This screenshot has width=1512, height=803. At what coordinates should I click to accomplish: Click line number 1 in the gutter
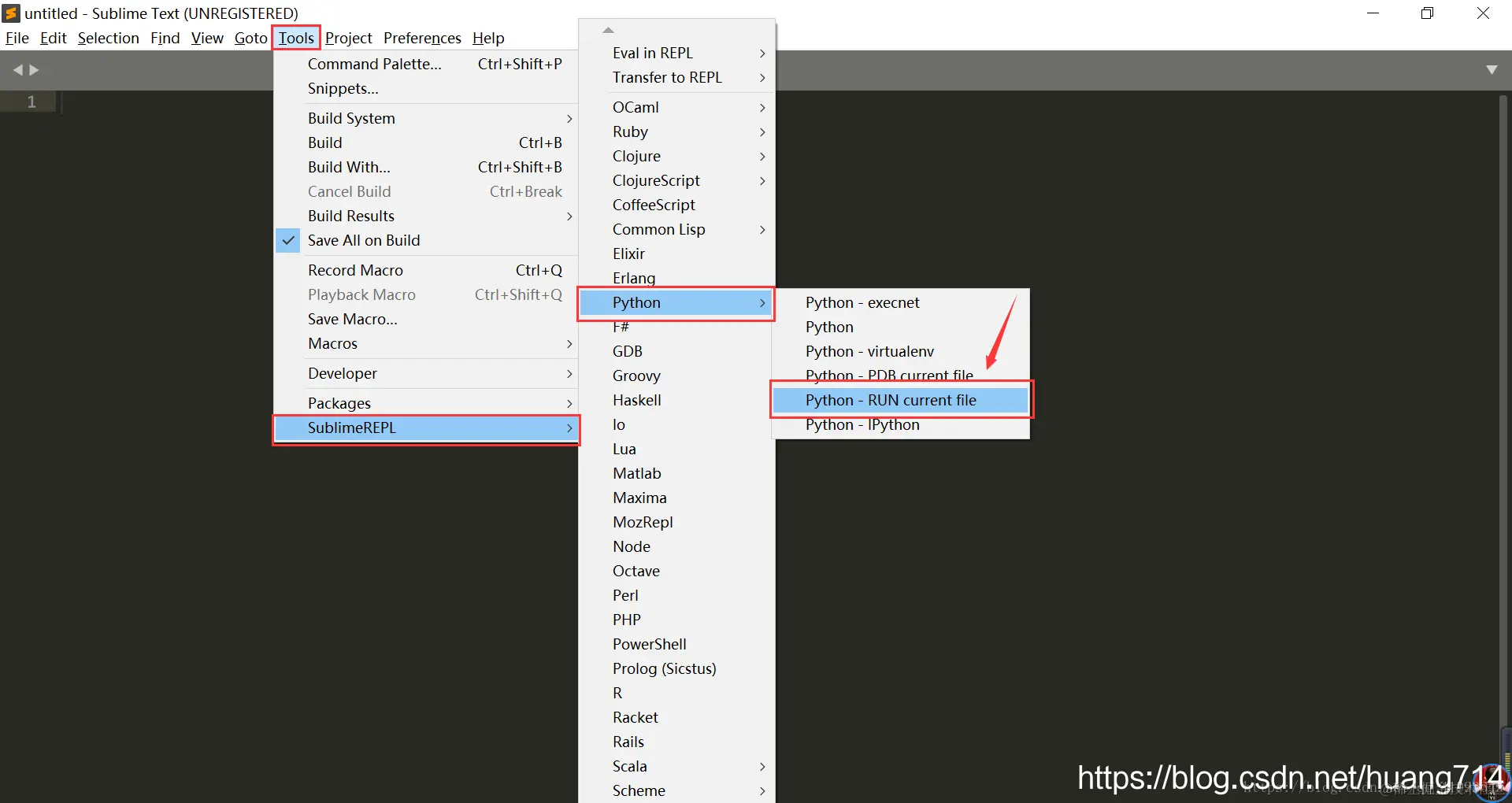click(31, 102)
